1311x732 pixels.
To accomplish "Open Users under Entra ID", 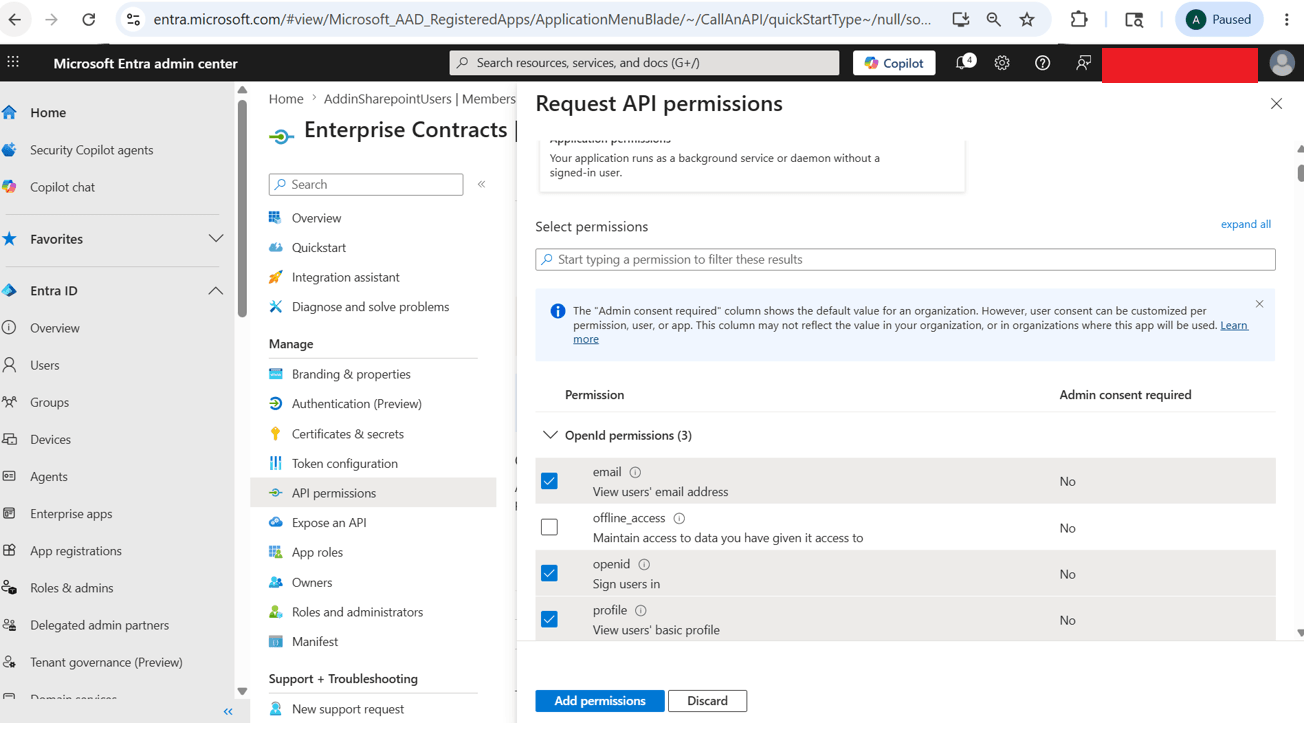I will point(45,365).
